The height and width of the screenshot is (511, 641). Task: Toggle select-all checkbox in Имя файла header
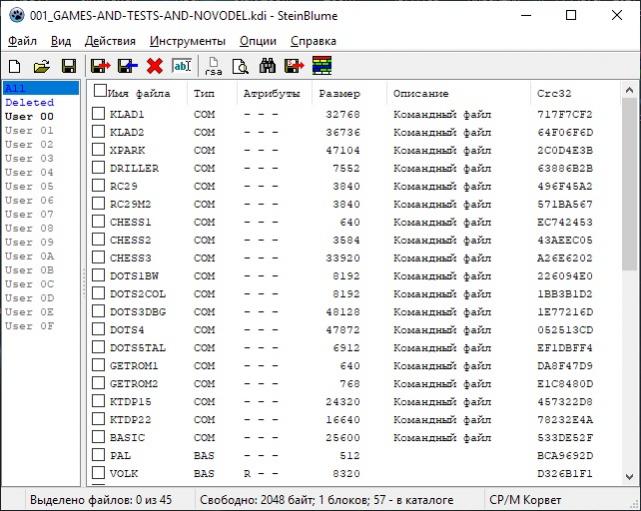click(99, 92)
